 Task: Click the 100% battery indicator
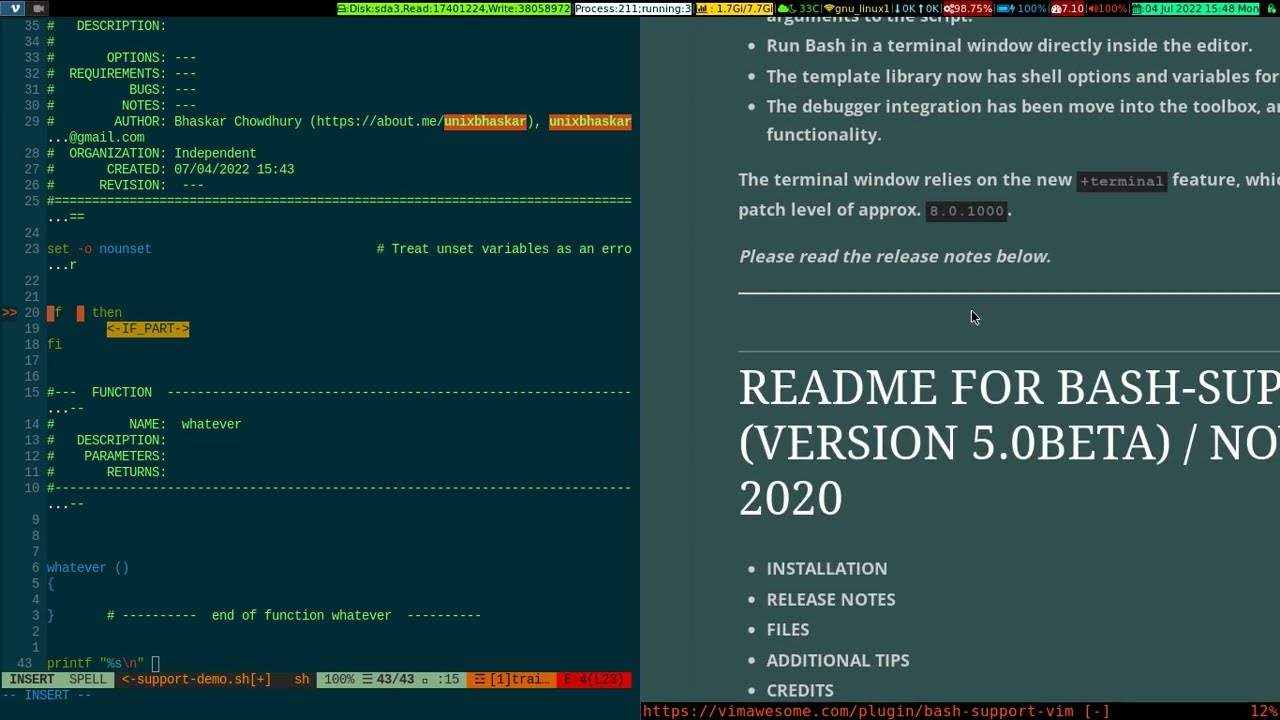[1021, 8]
